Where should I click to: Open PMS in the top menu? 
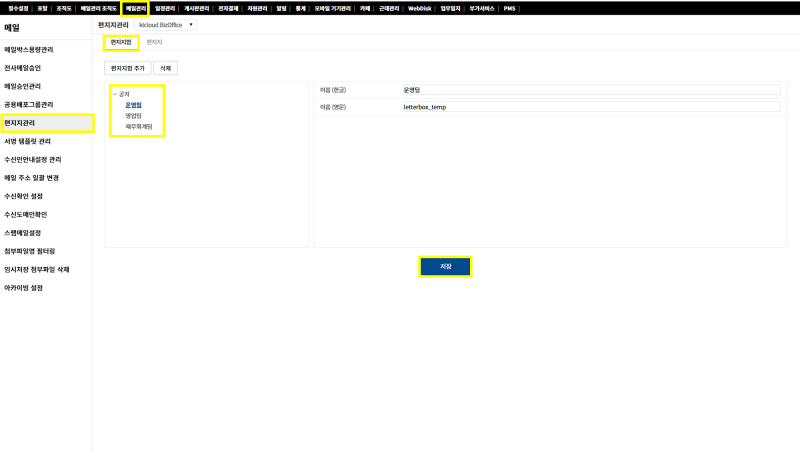(x=509, y=8)
